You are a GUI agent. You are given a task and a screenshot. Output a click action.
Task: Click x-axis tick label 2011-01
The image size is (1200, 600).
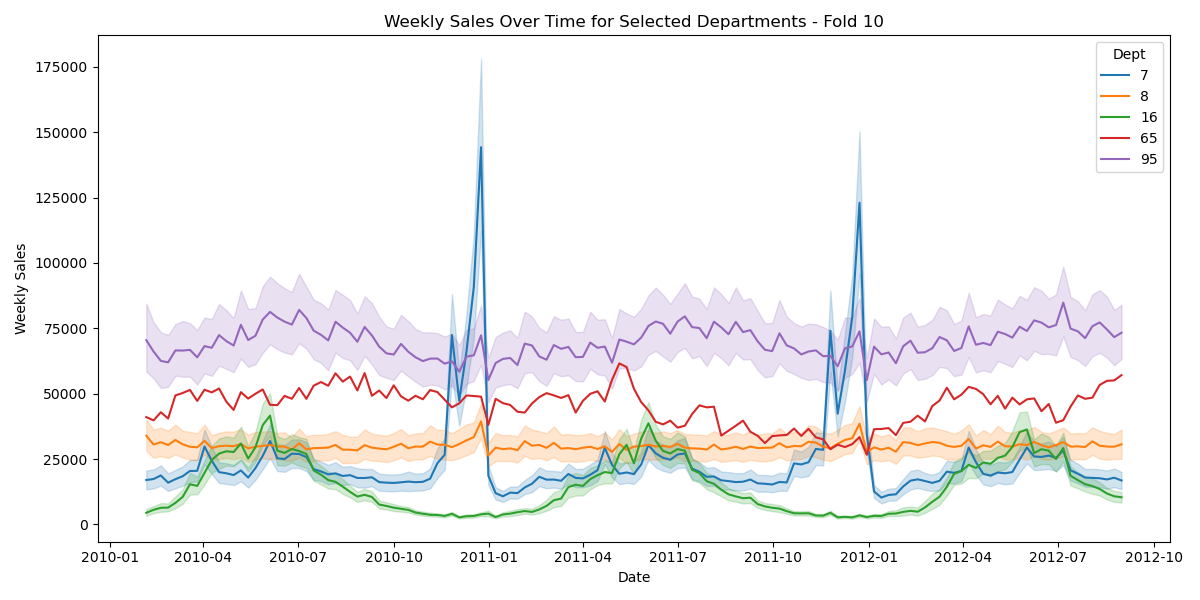point(489,556)
